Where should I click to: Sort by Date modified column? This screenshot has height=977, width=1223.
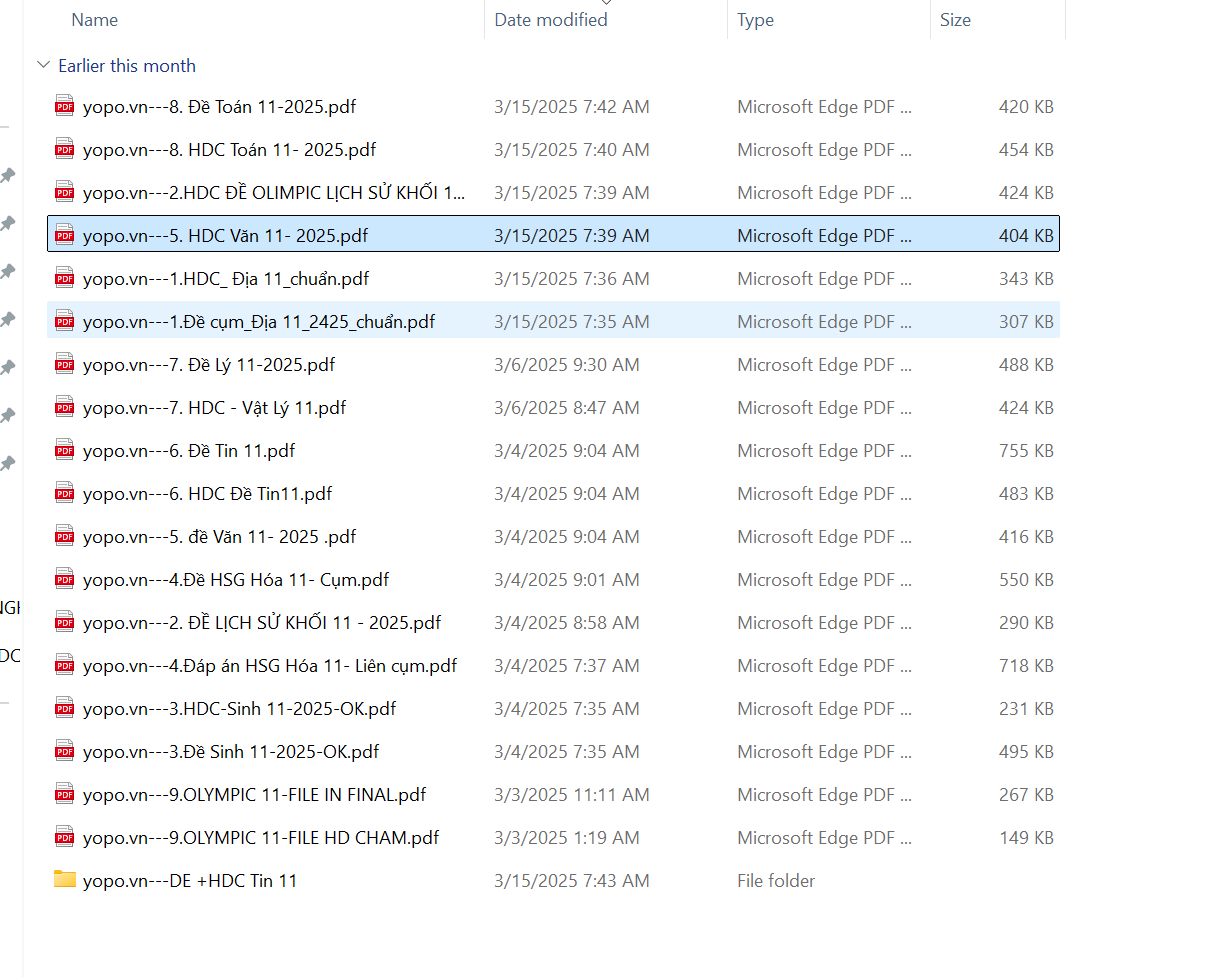coord(551,20)
